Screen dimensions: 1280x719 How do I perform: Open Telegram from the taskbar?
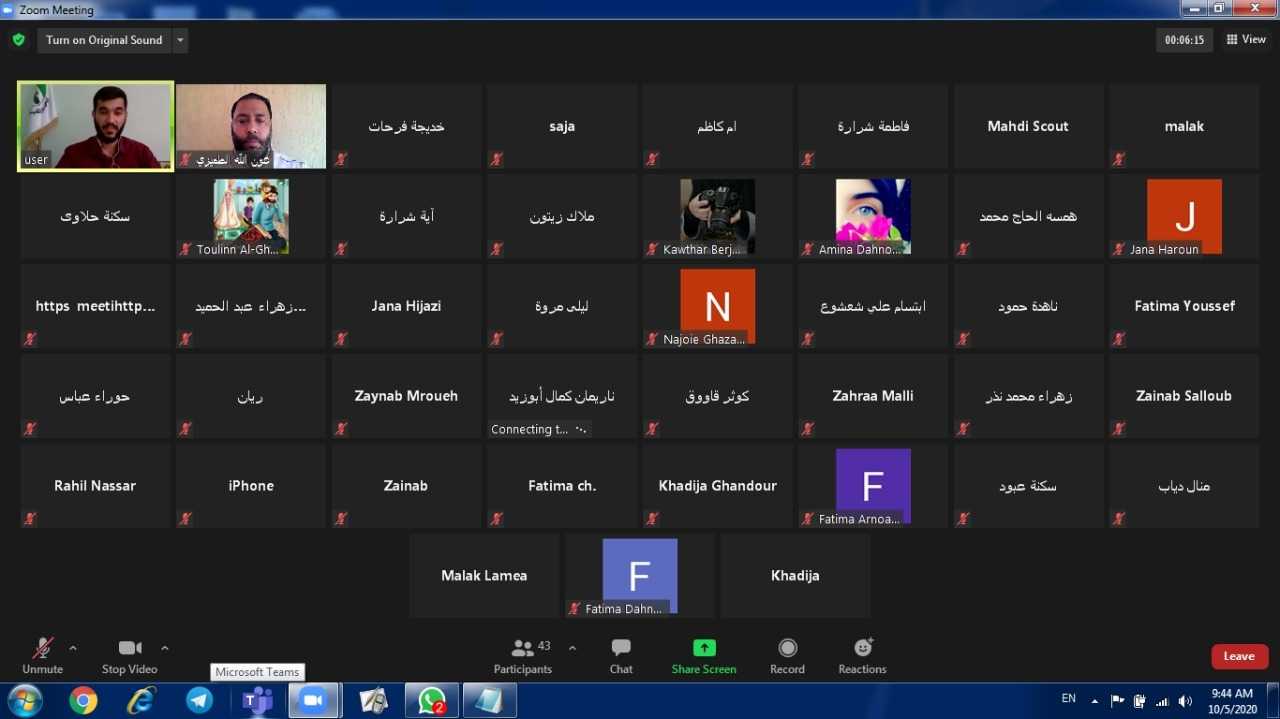click(x=199, y=700)
